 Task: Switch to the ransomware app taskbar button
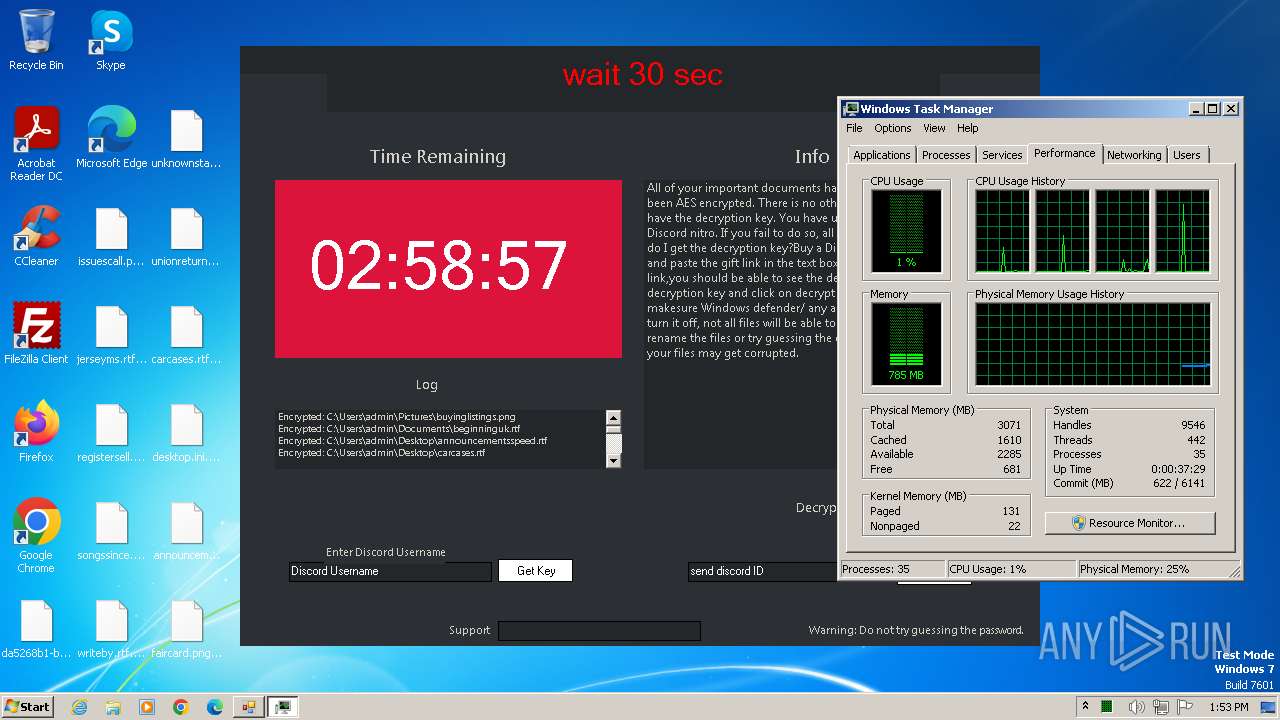(x=248, y=707)
